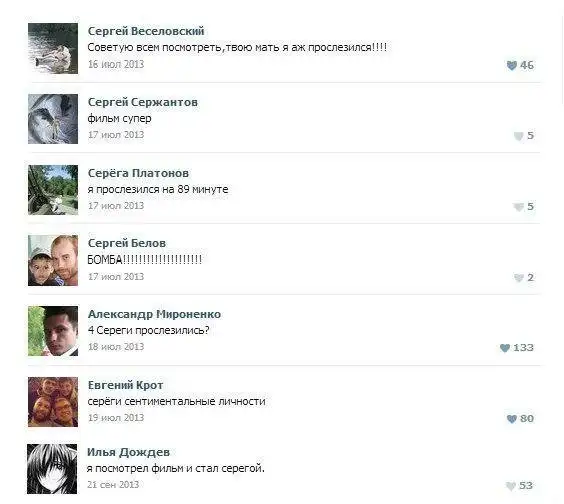This screenshot has height=504, width=564.
Task: Open Серёга Платонов's profile name link
Action: click(138, 173)
